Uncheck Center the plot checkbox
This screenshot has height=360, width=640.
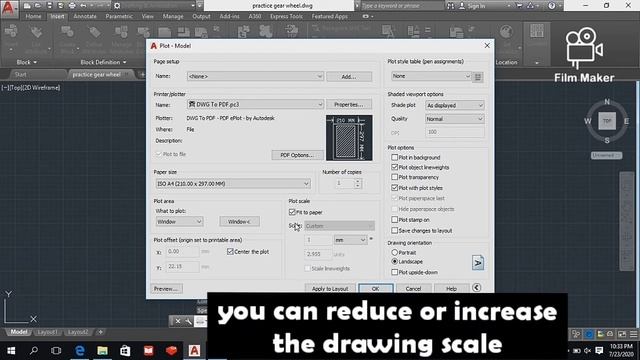click(x=230, y=252)
